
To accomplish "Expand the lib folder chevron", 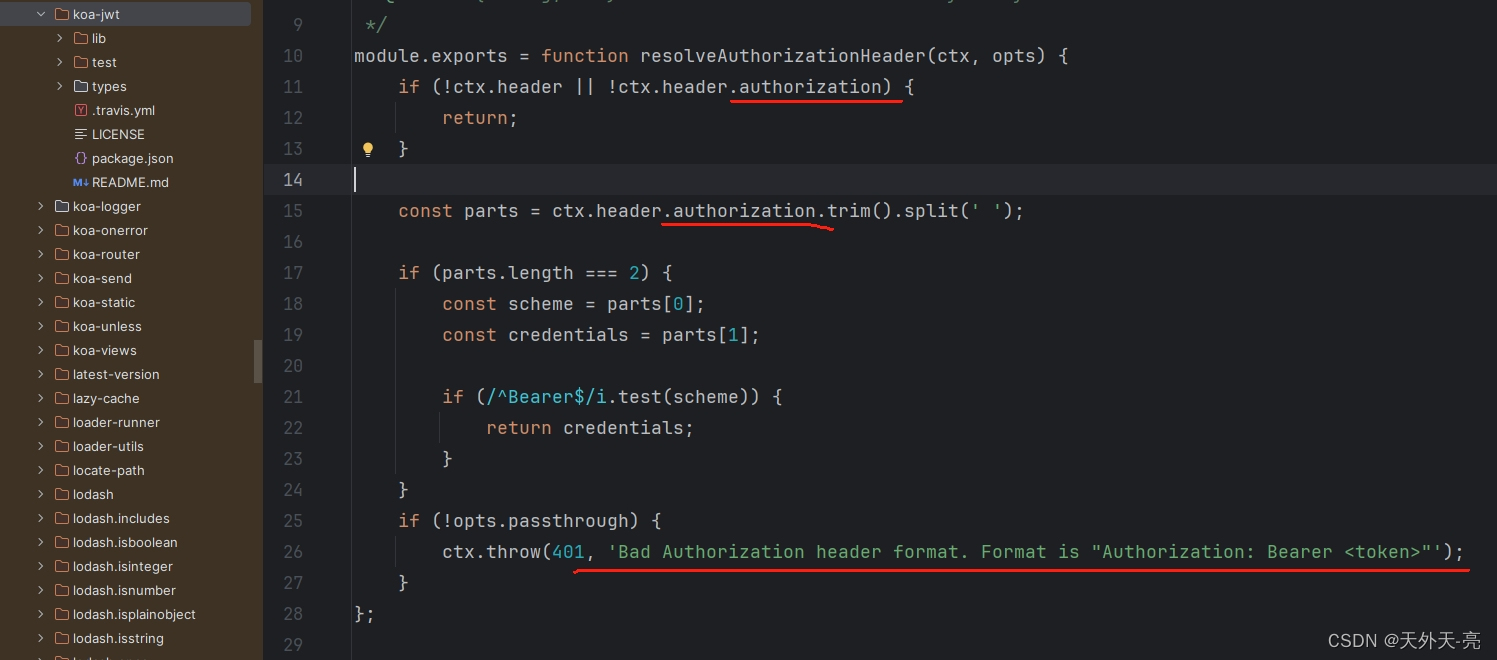I will point(60,38).
